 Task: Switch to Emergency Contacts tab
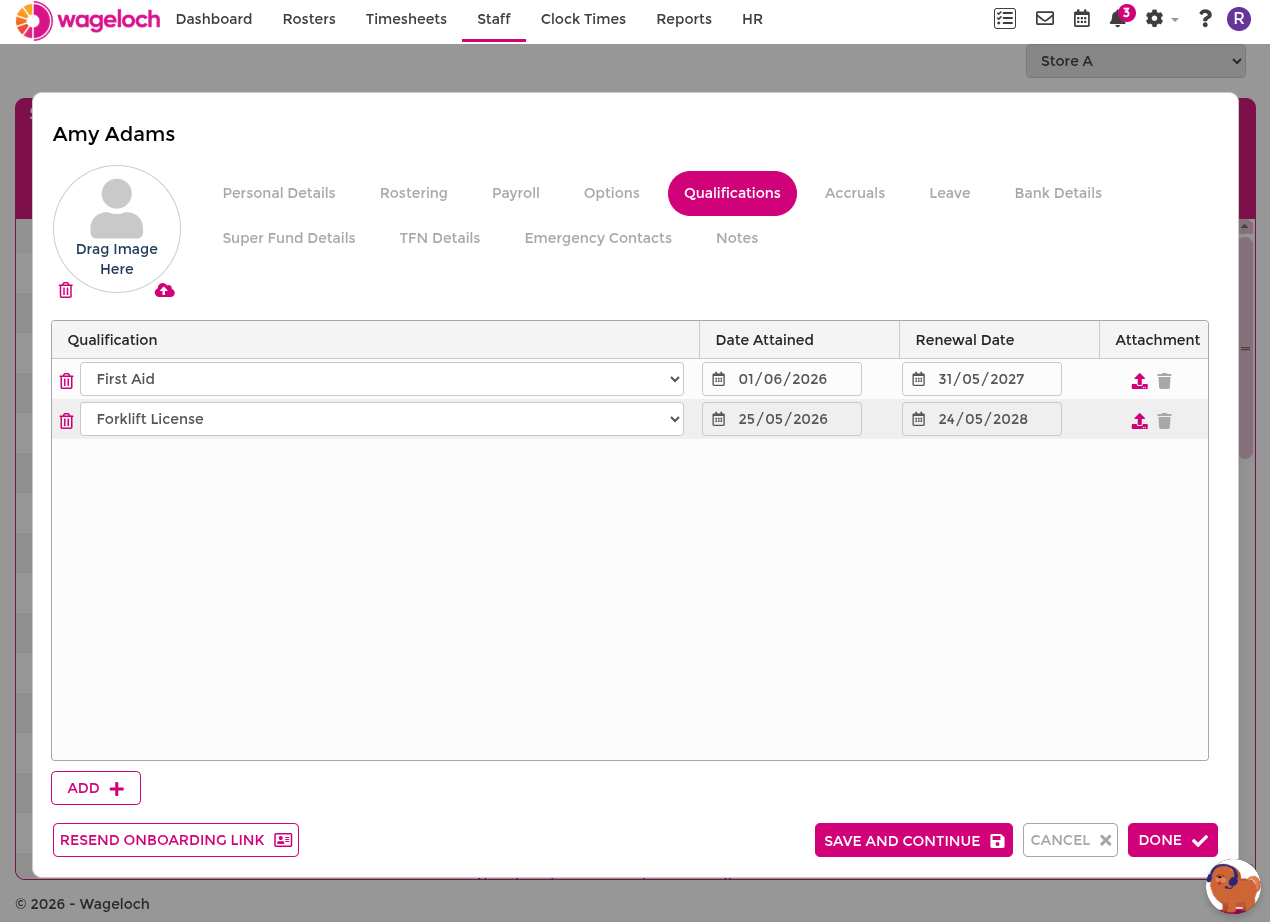point(598,238)
